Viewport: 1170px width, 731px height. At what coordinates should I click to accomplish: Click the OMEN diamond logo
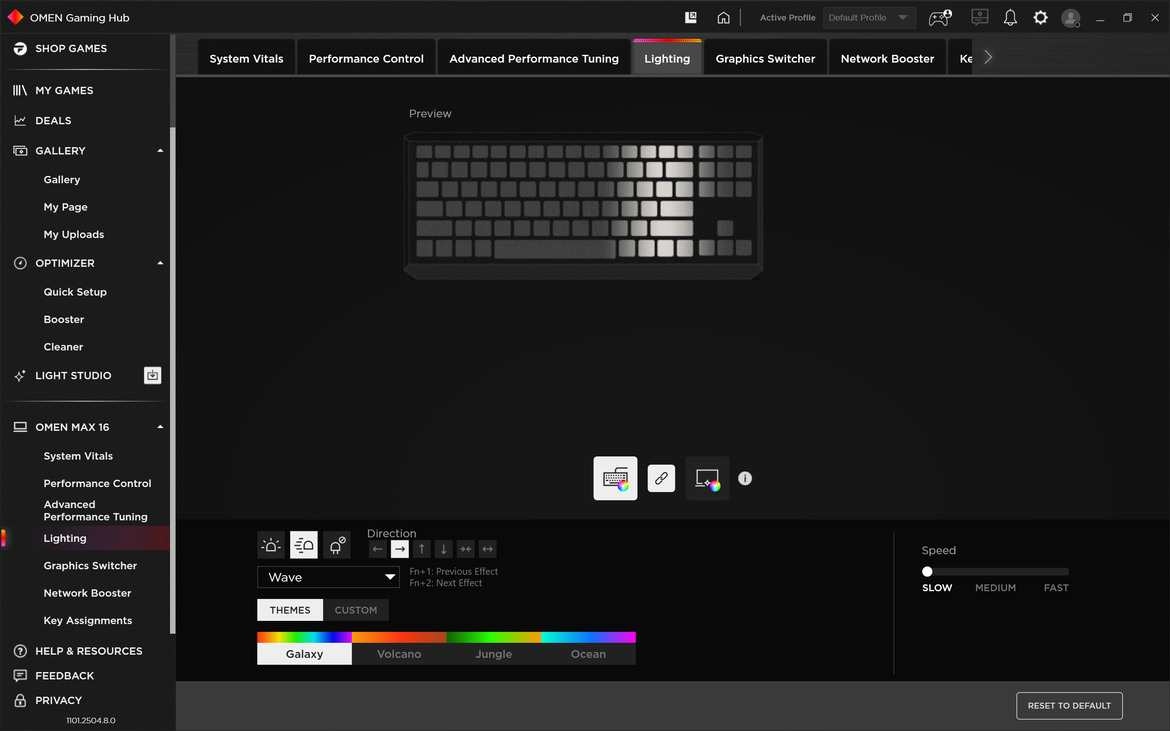(15, 16)
